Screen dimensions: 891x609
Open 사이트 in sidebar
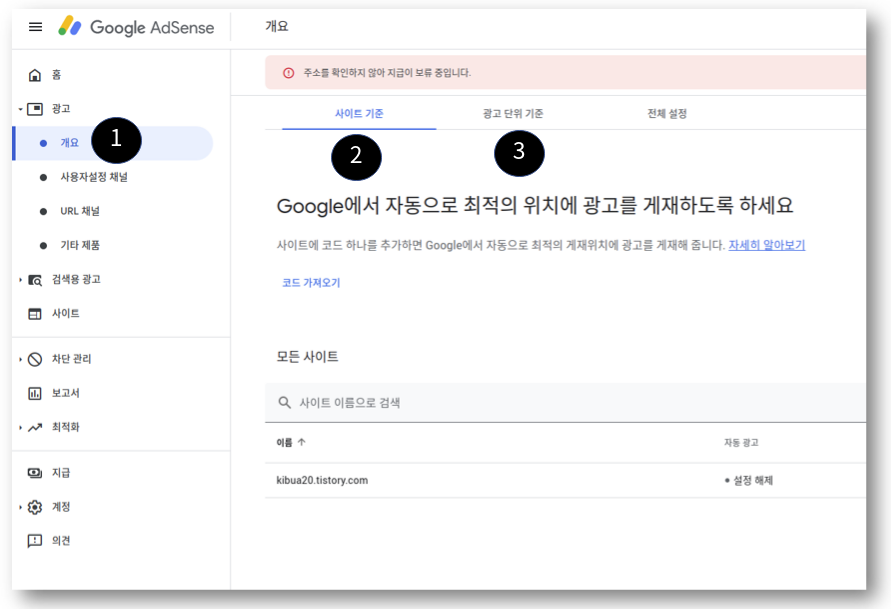tap(66, 314)
